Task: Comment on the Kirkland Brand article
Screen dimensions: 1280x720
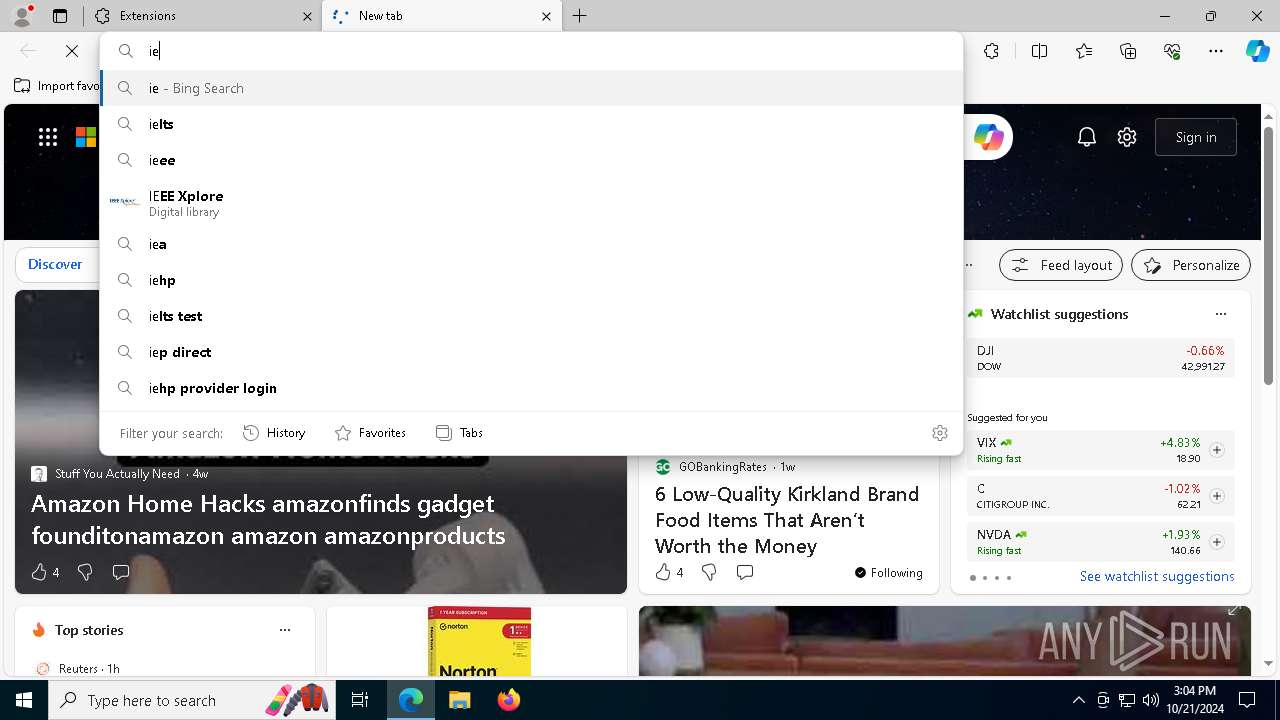Action: click(x=745, y=572)
